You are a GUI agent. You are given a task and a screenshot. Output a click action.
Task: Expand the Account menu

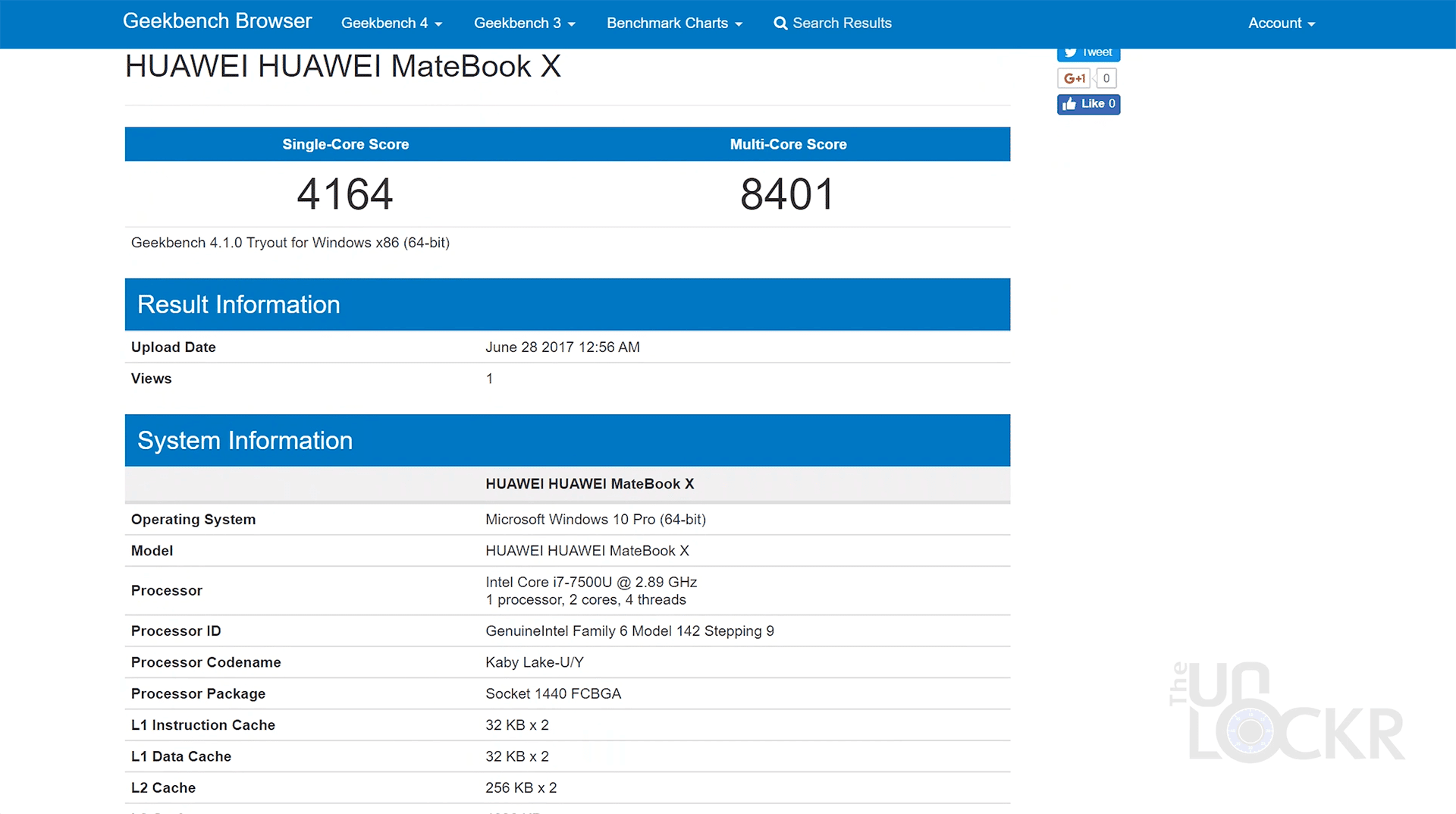[x=1281, y=24]
